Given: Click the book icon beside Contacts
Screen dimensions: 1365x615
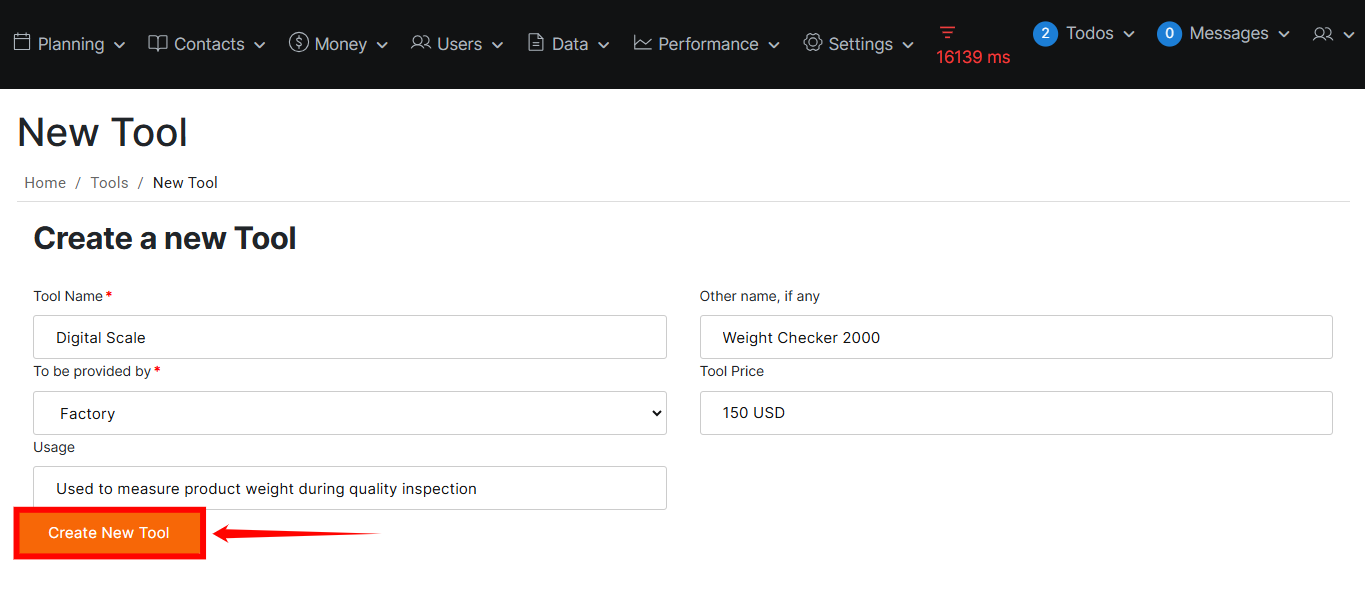Looking at the screenshot, I should pyautogui.click(x=158, y=43).
